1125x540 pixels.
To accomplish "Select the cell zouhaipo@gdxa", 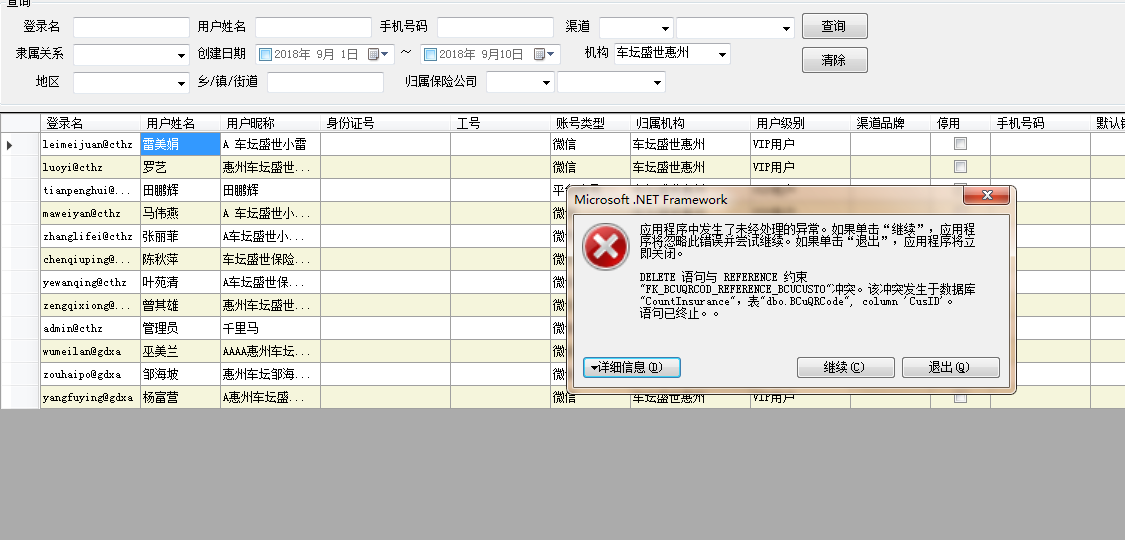I will 90,374.
